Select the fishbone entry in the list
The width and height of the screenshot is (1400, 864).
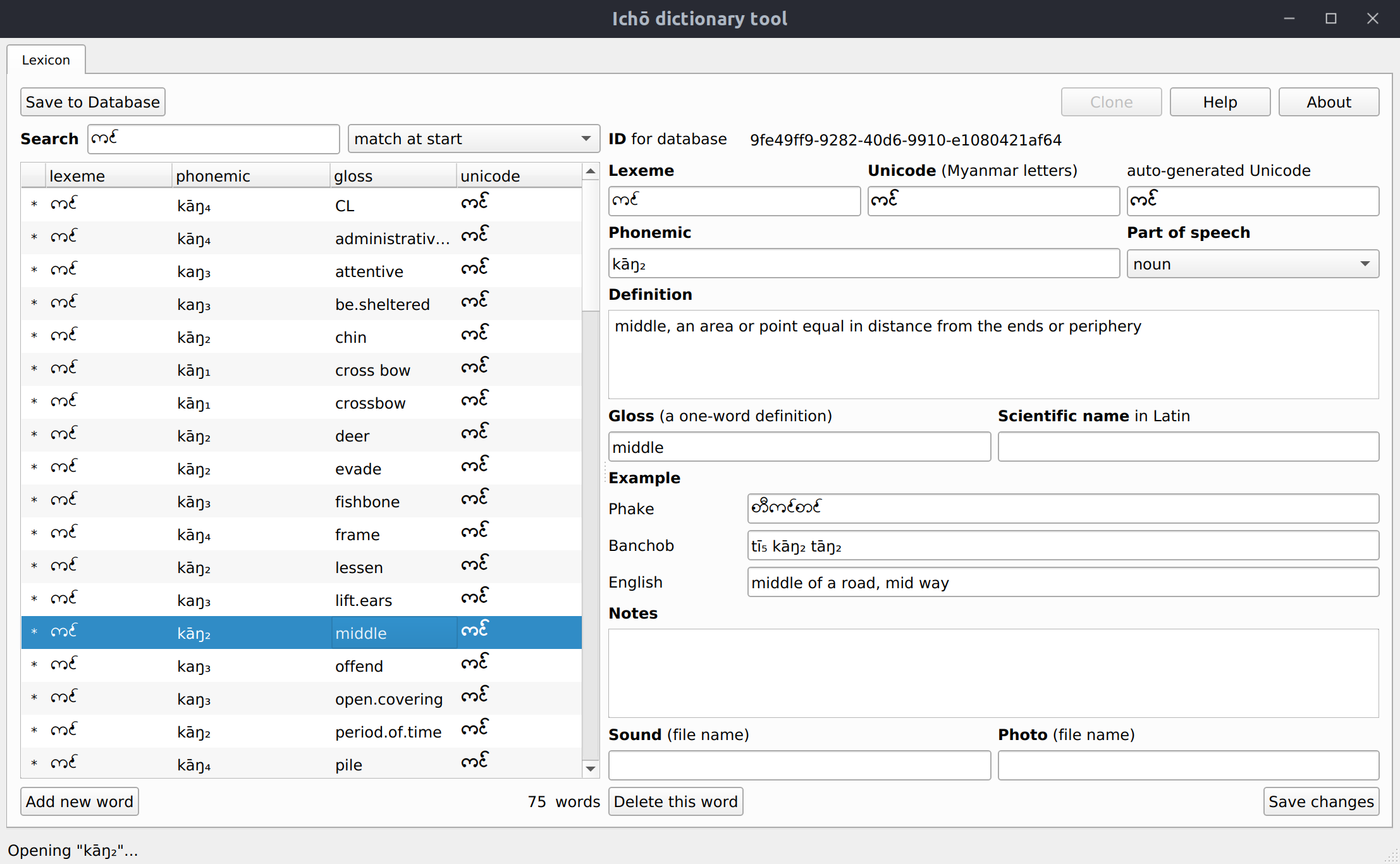point(367,502)
